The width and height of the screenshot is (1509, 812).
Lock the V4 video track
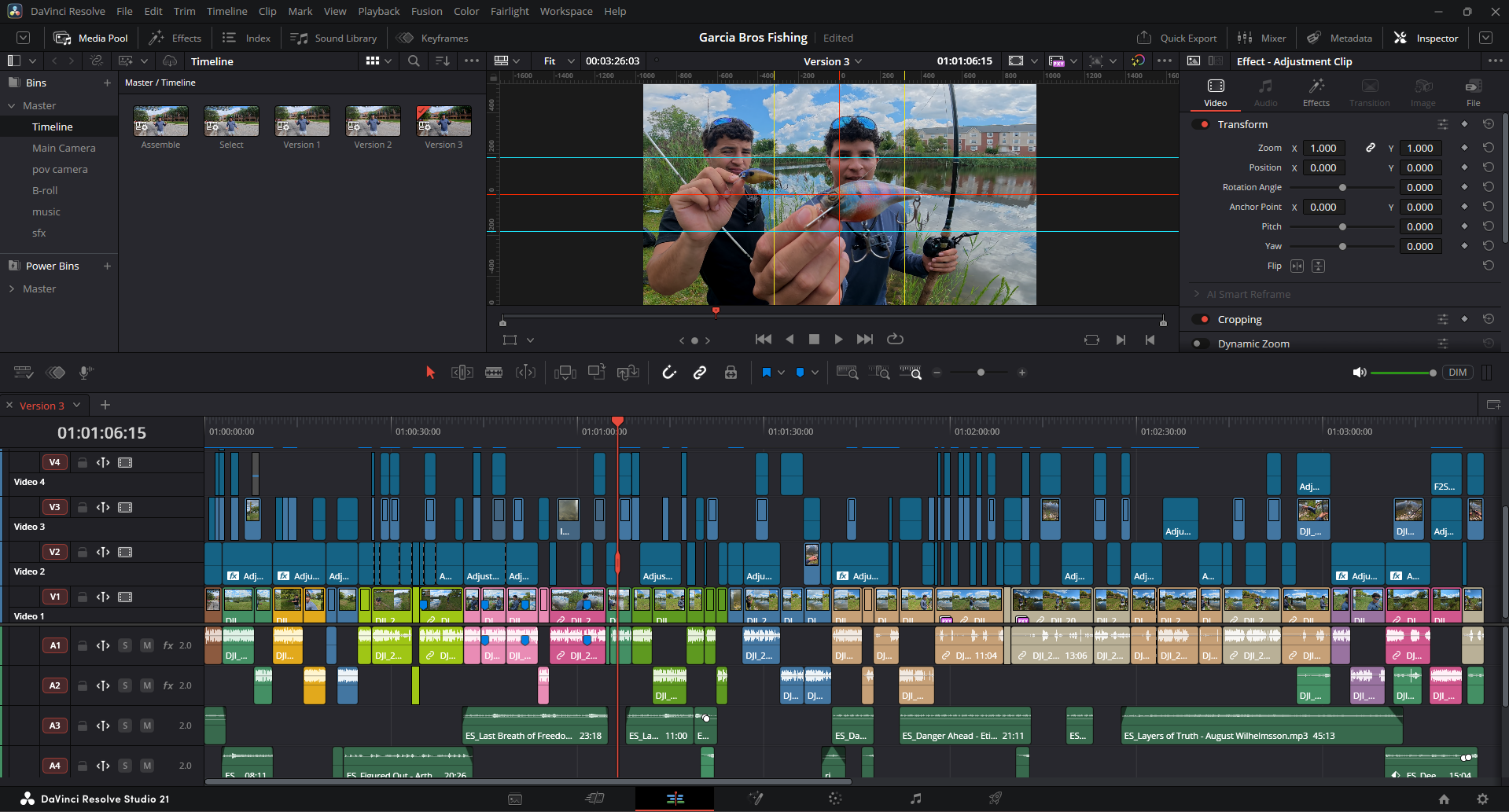82,462
